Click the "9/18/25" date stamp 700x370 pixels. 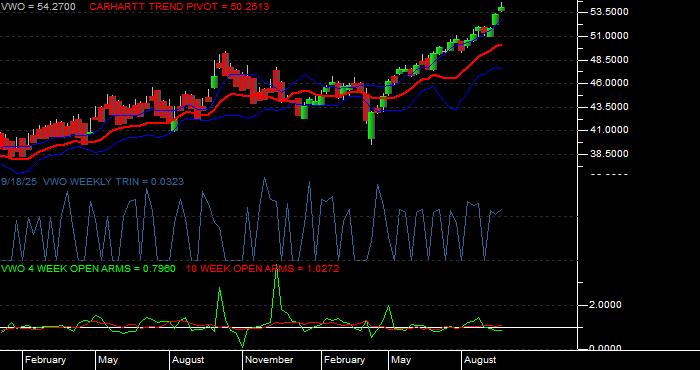coord(19,181)
